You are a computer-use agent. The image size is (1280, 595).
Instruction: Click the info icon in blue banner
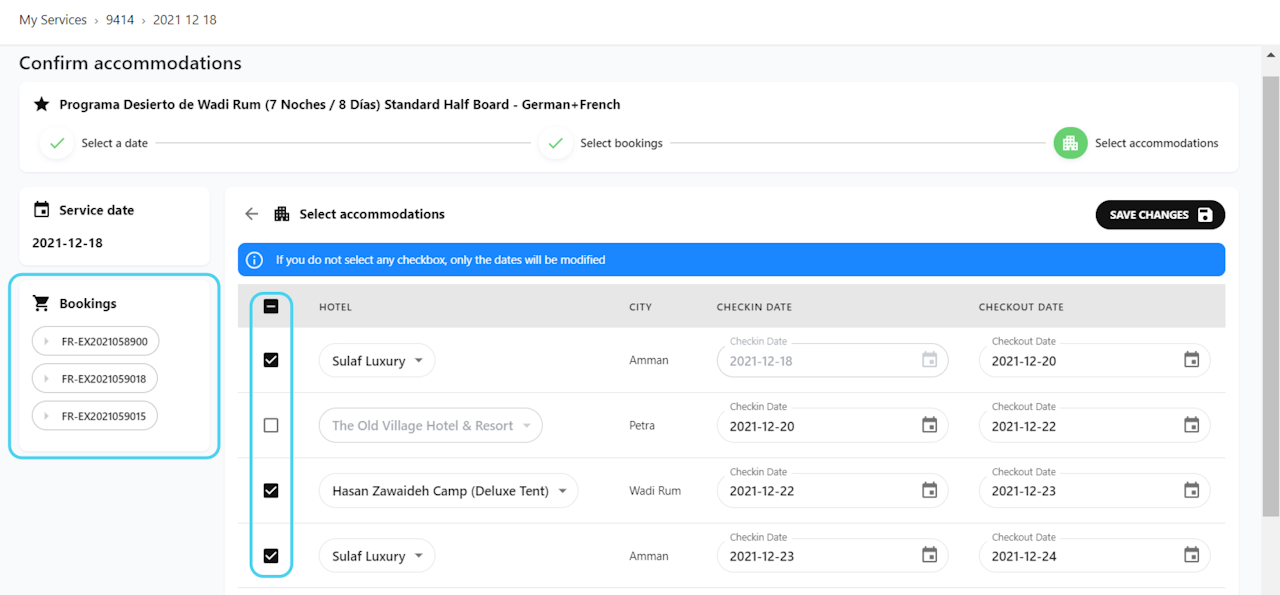255,260
